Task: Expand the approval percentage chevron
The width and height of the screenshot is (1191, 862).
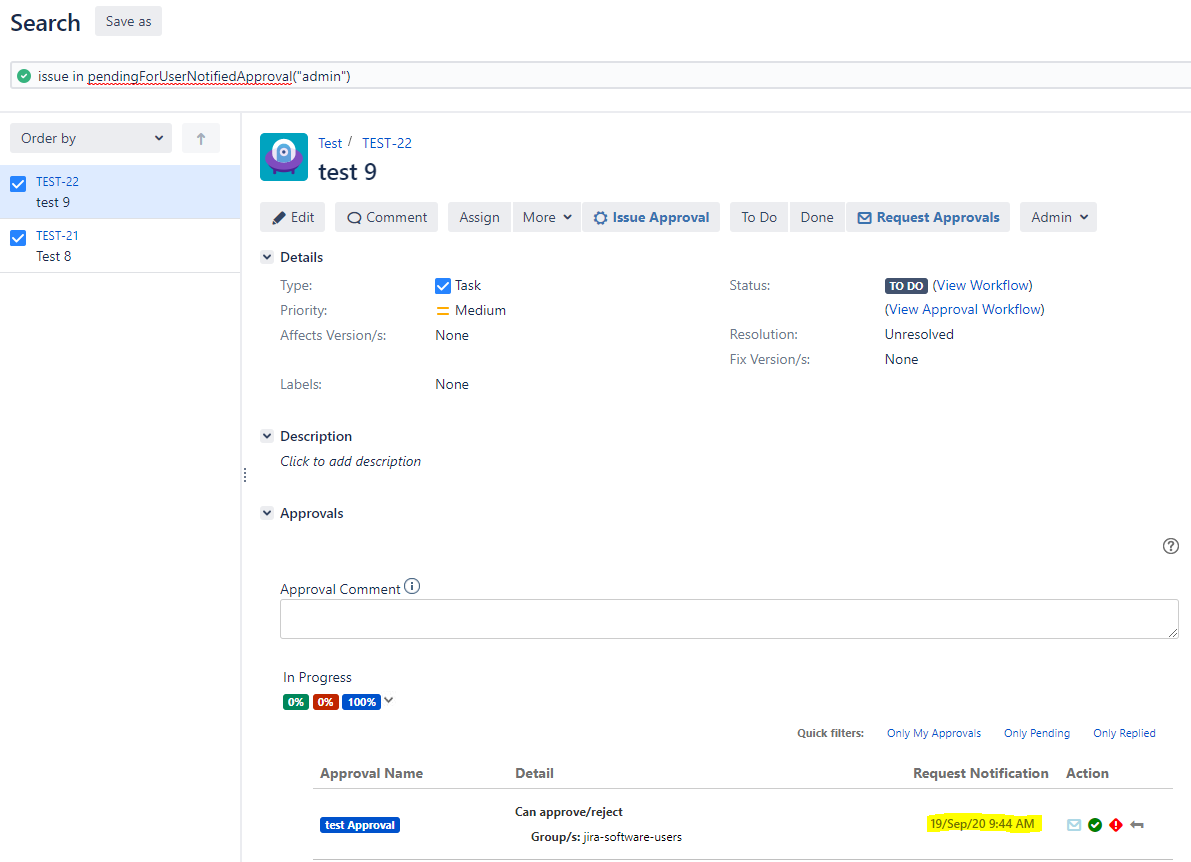Action: pos(389,700)
